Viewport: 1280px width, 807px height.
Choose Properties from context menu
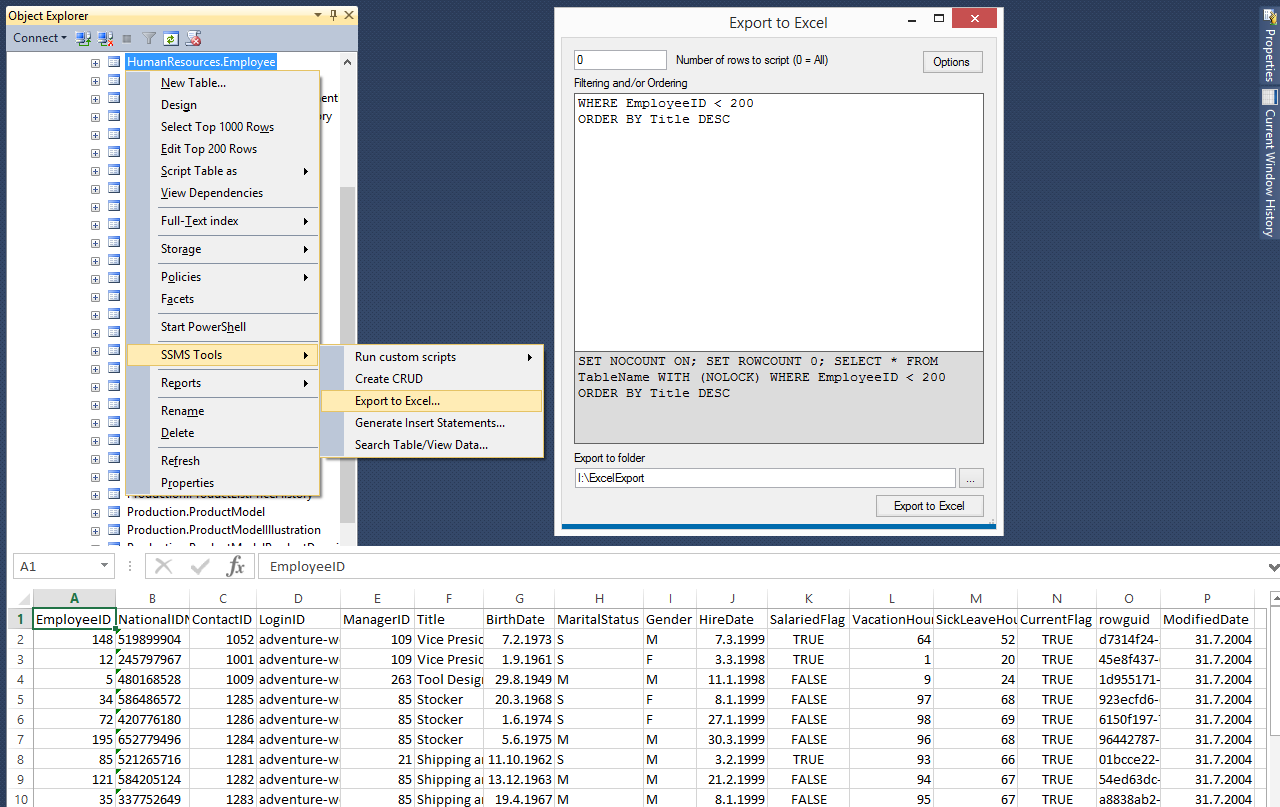pyautogui.click(x=223, y=483)
